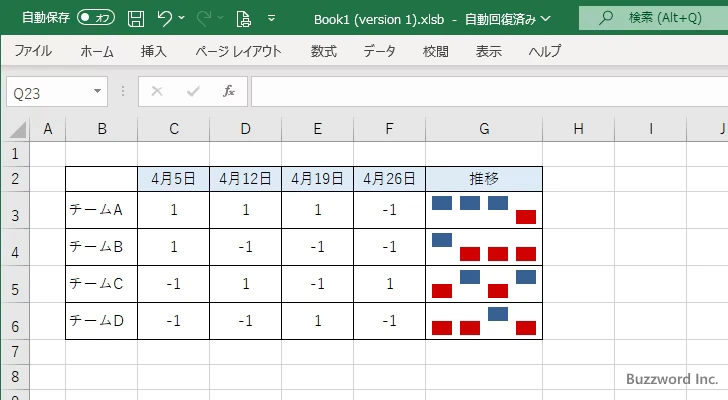Click the 4月26日 header cell
Screen dimensions: 728x400
click(390, 179)
